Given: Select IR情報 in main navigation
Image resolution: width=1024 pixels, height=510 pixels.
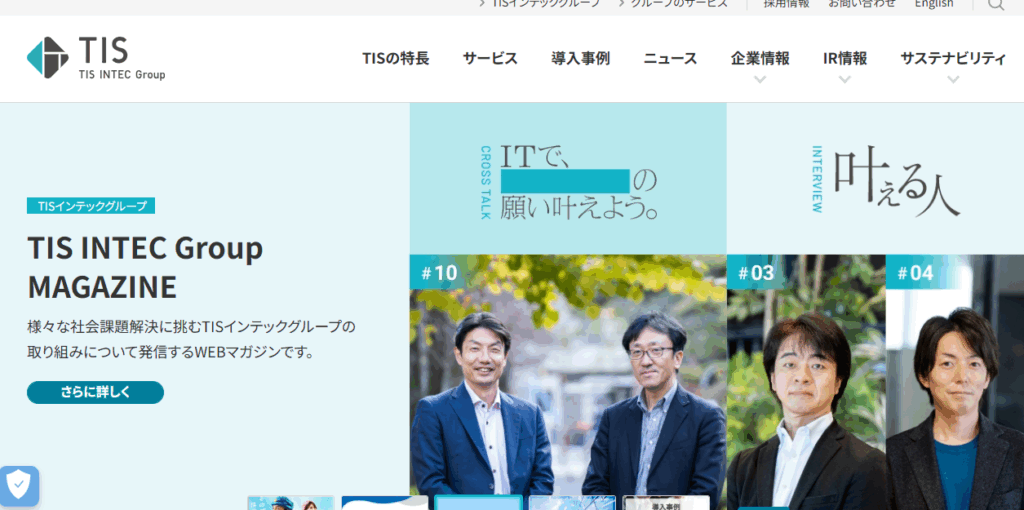Looking at the screenshot, I should (845, 59).
